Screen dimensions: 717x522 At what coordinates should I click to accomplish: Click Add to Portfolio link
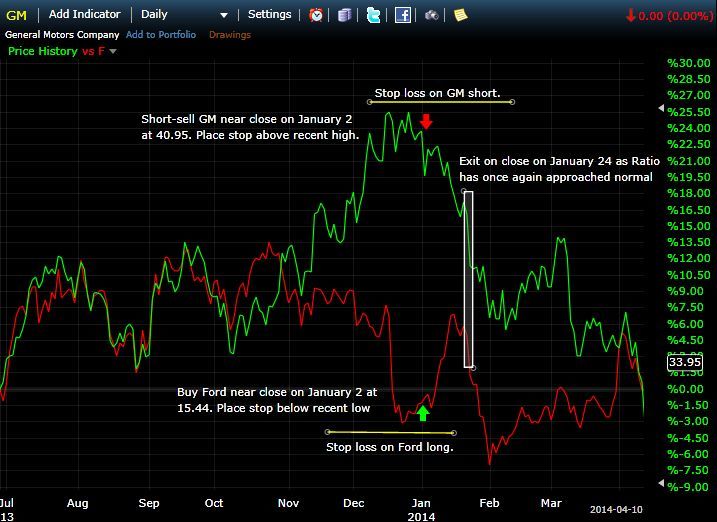pos(161,35)
